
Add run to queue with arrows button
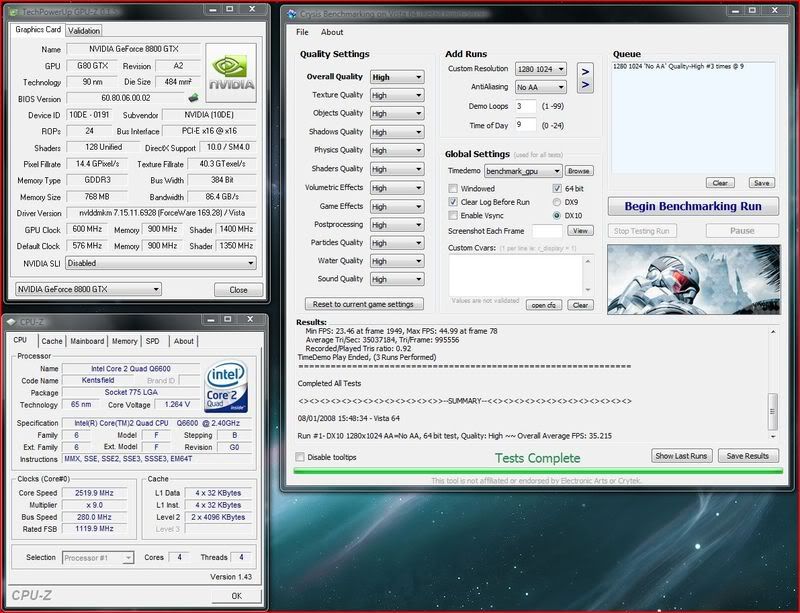click(585, 78)
